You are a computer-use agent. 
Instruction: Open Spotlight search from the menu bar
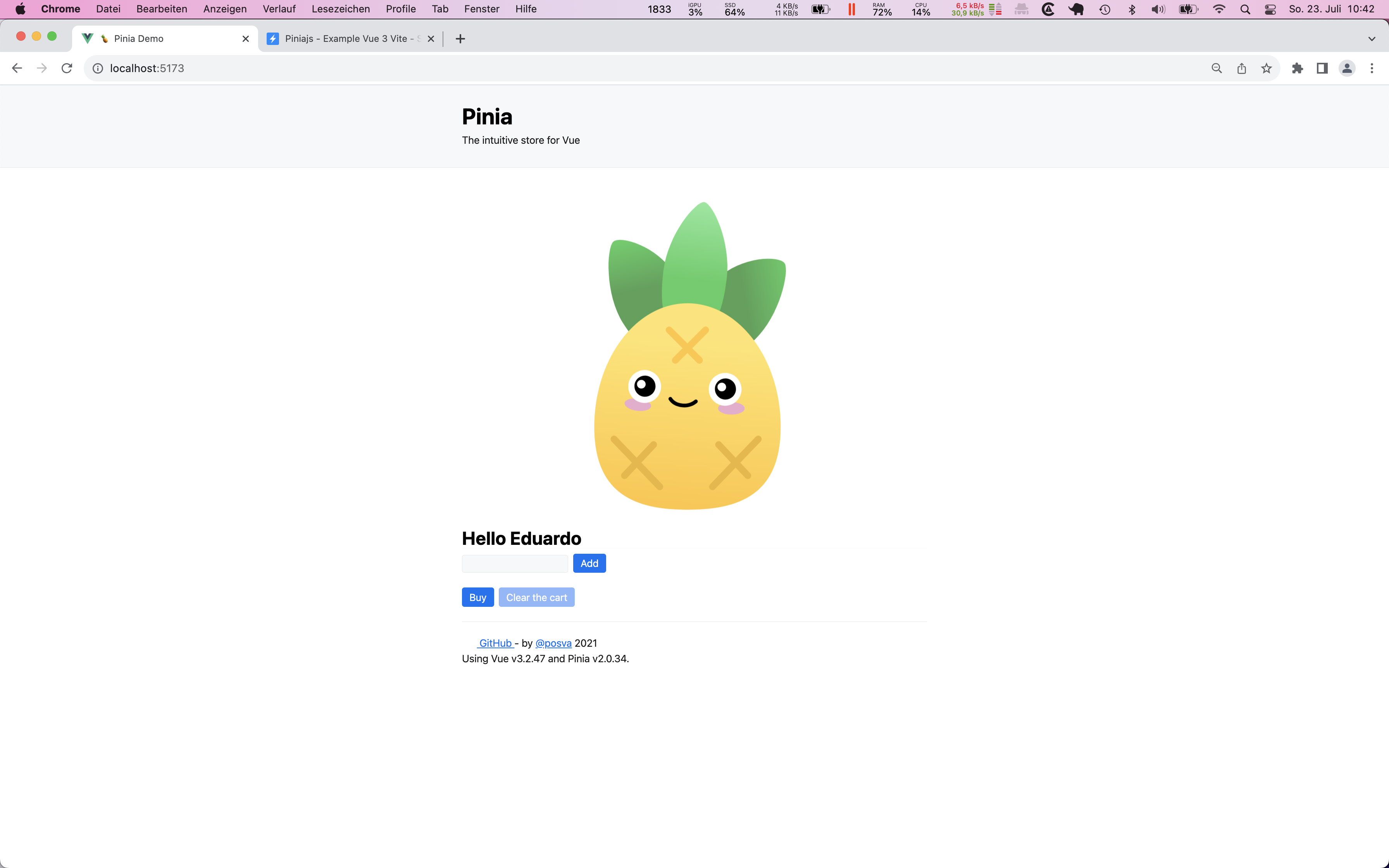pos(1245,9)
